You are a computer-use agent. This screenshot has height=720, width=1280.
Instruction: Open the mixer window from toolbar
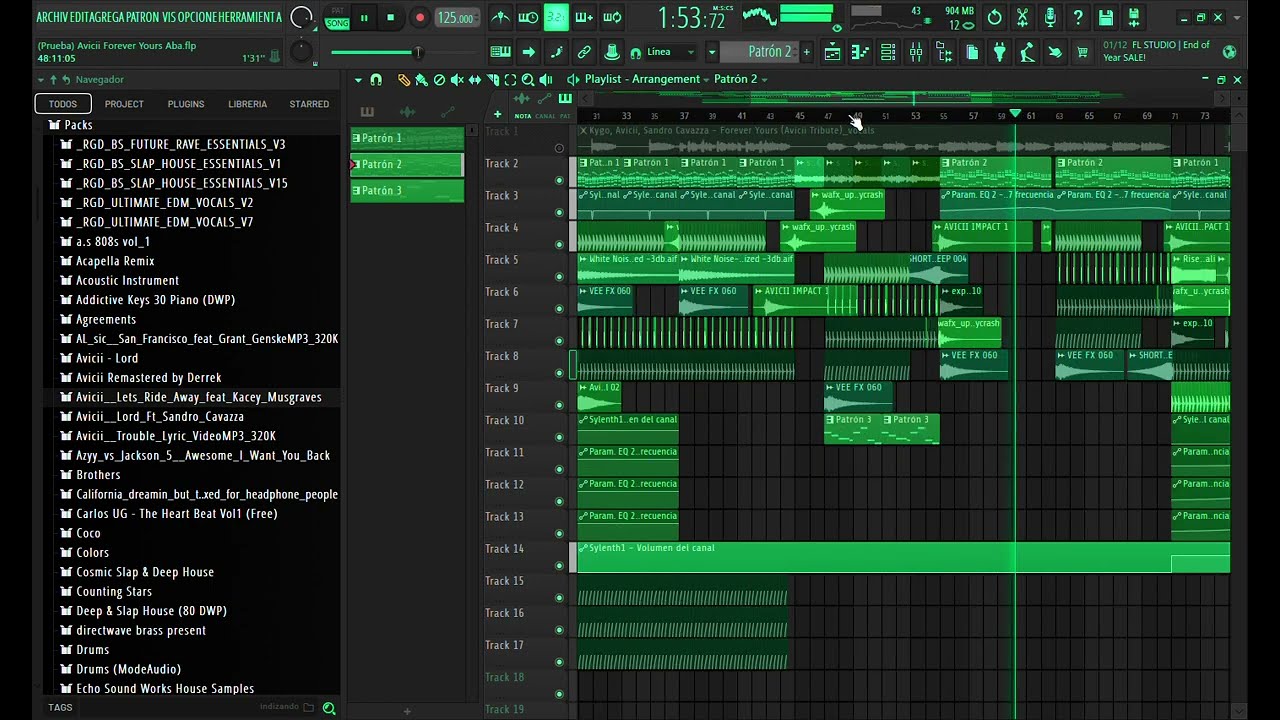pos(915,53)
